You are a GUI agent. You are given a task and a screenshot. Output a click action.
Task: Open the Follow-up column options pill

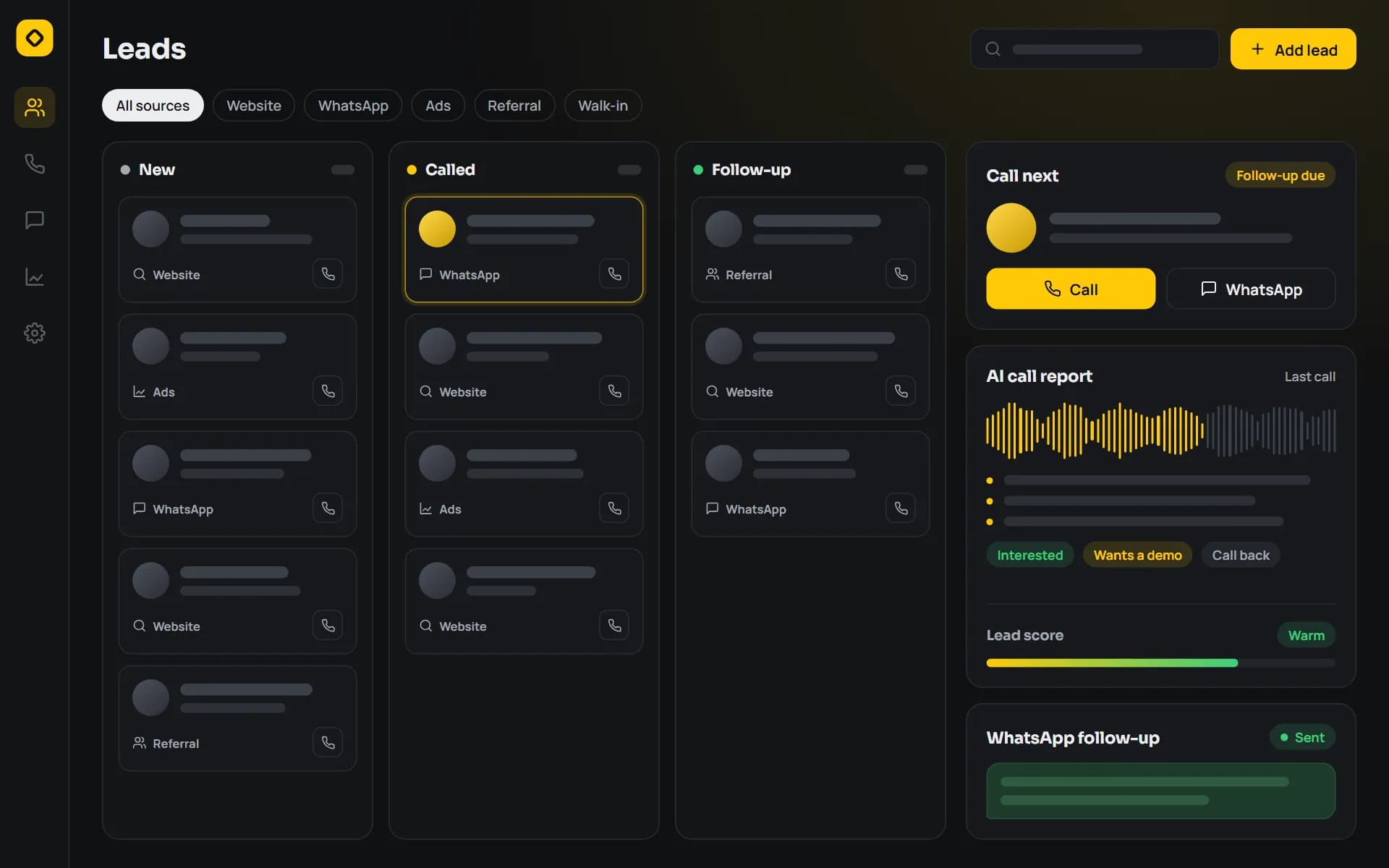(916, 170)
